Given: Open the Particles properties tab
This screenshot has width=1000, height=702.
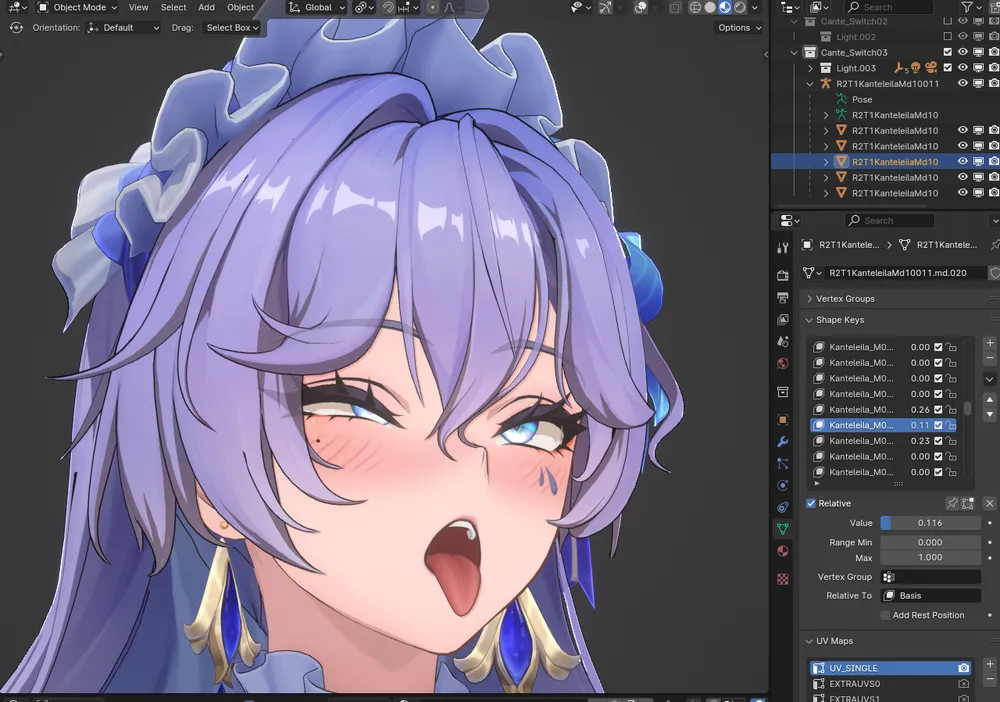Looking at the screenshot, I should pyautogui.click(x=783, y=464).
